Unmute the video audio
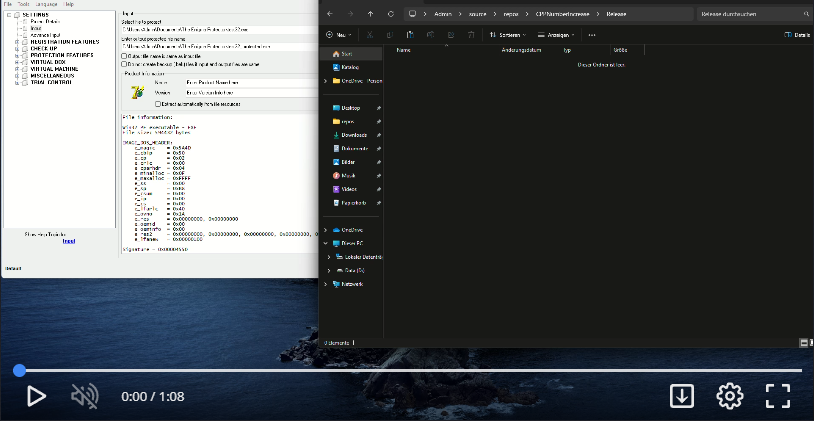The width and height of the screenshot is (814, 421). coord(85,397)
